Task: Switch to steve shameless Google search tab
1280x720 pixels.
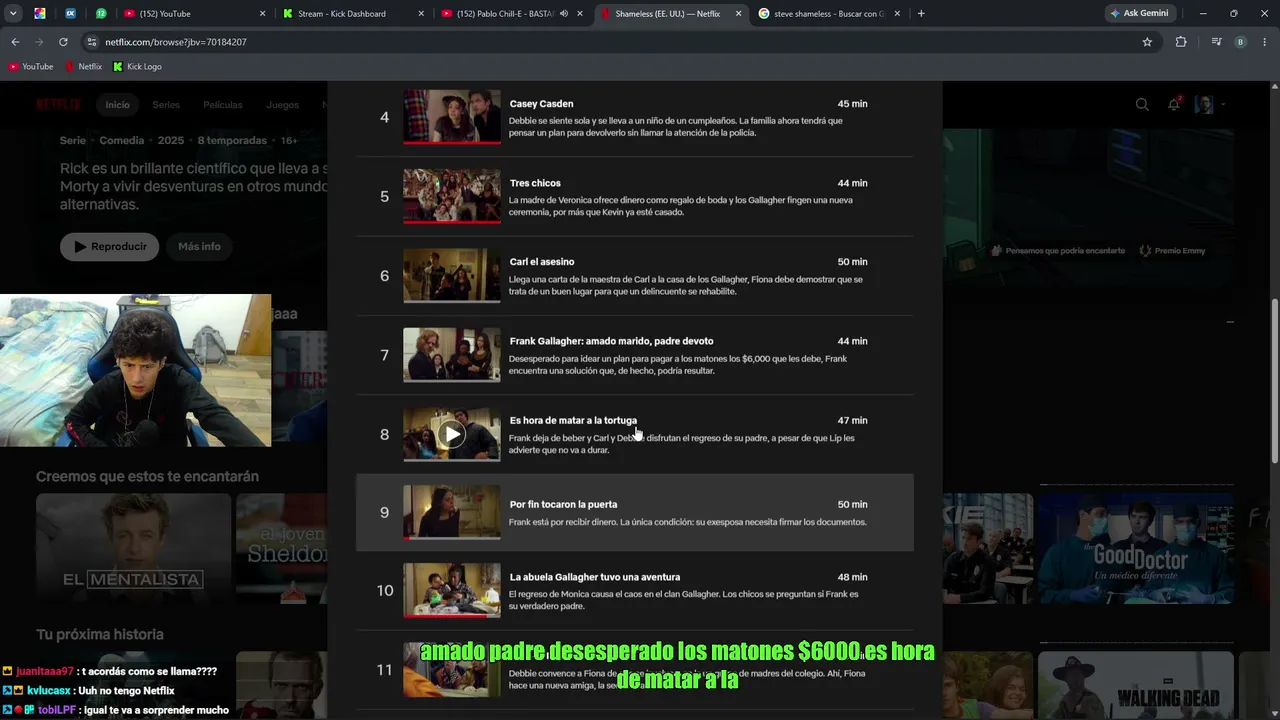Action: tap(828, 14)
